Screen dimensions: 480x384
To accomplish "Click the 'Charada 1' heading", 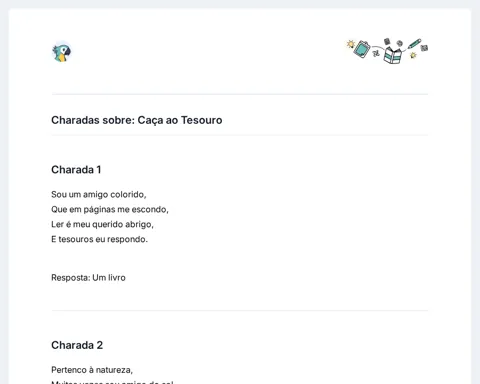I will pos(76,170).
